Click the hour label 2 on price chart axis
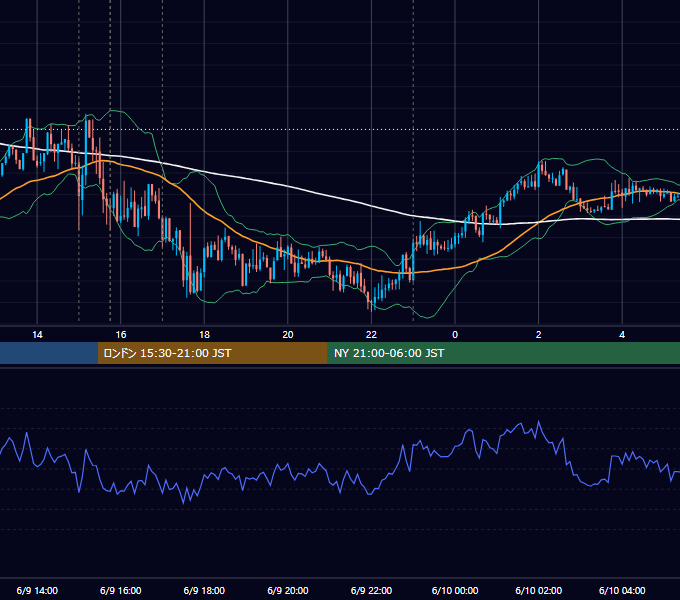The image size is (680, 600). tap(539, 335)
